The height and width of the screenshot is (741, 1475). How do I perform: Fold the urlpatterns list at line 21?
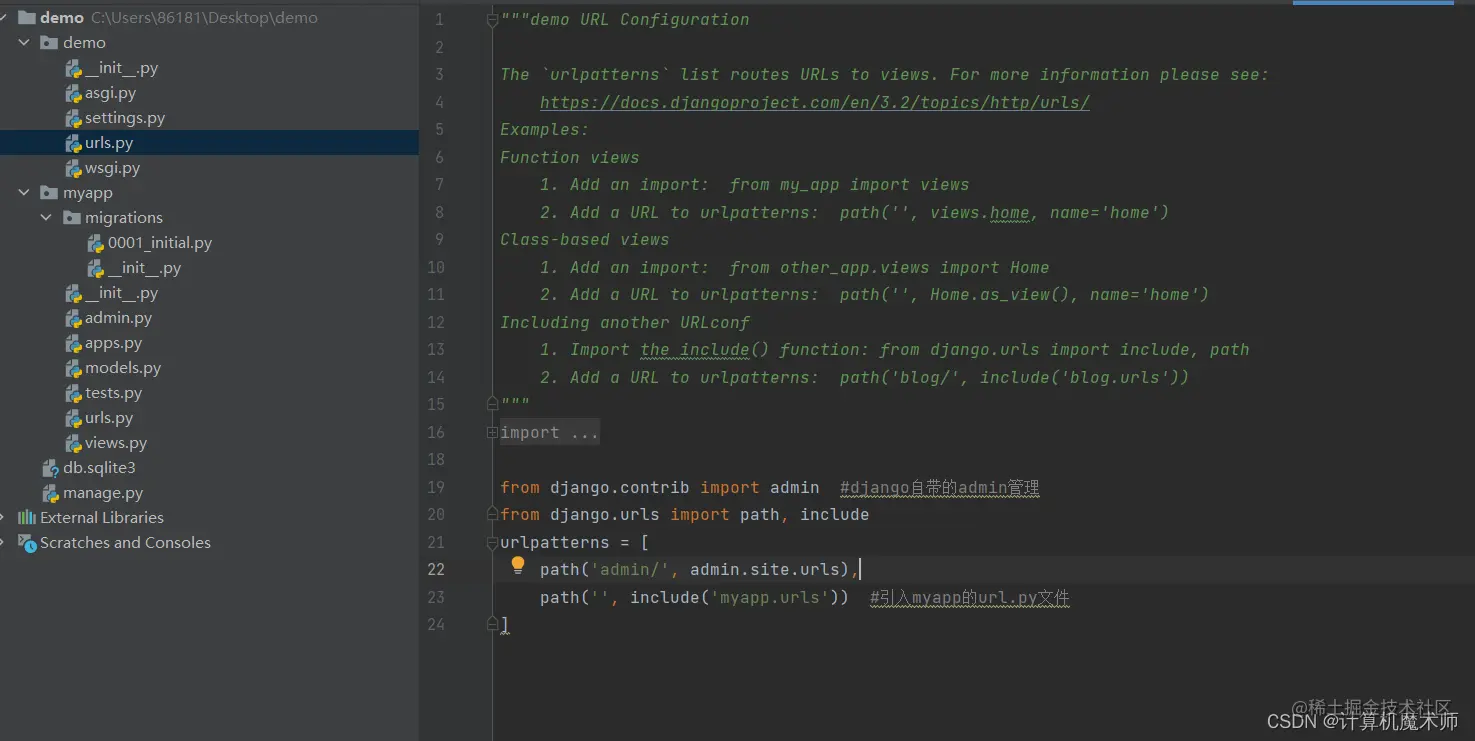tap(492, 543)
